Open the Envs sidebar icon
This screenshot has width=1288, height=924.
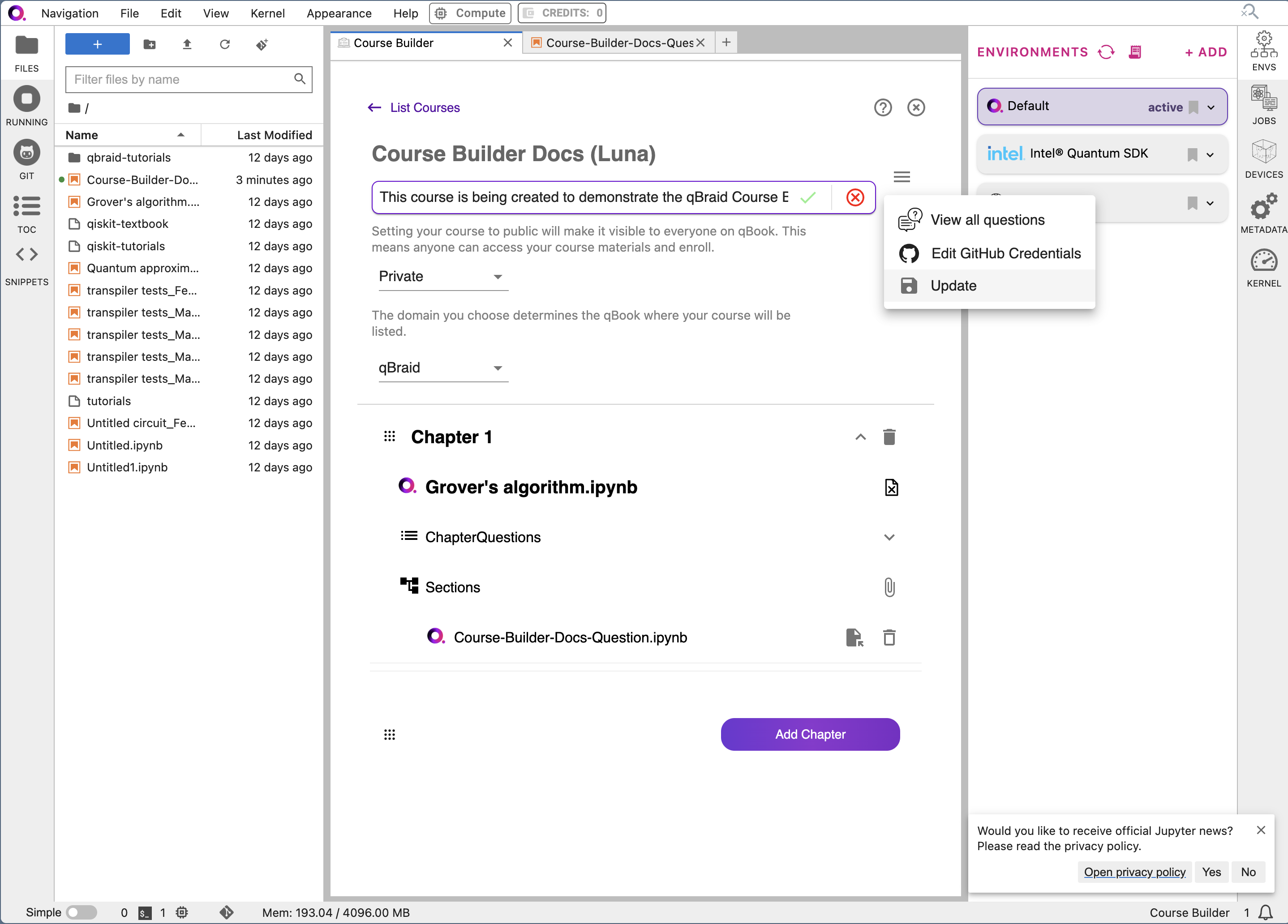(x=1263, y=51)
